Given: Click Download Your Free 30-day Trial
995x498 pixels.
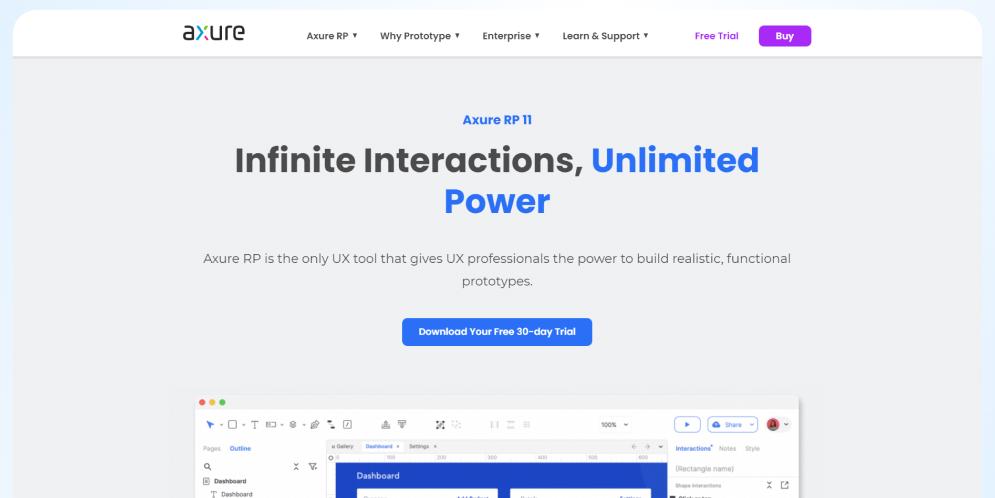Looking at the screenshot, I should 497,332.
